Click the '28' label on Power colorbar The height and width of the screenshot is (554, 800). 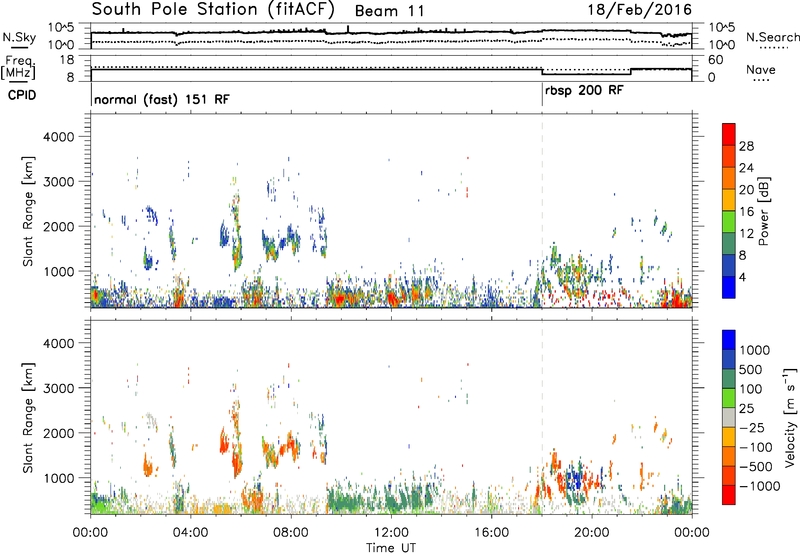point(746,146)
